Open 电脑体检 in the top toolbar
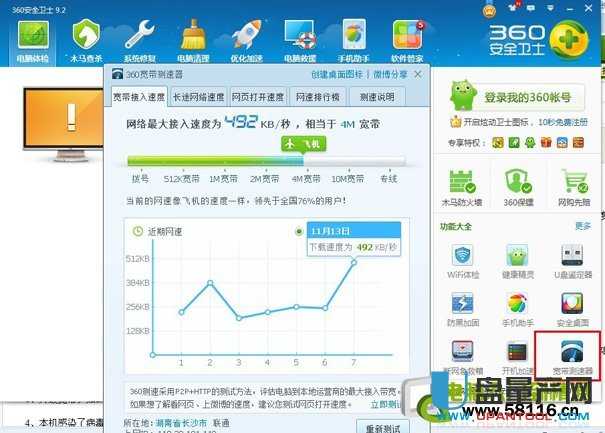 point(33,42)
